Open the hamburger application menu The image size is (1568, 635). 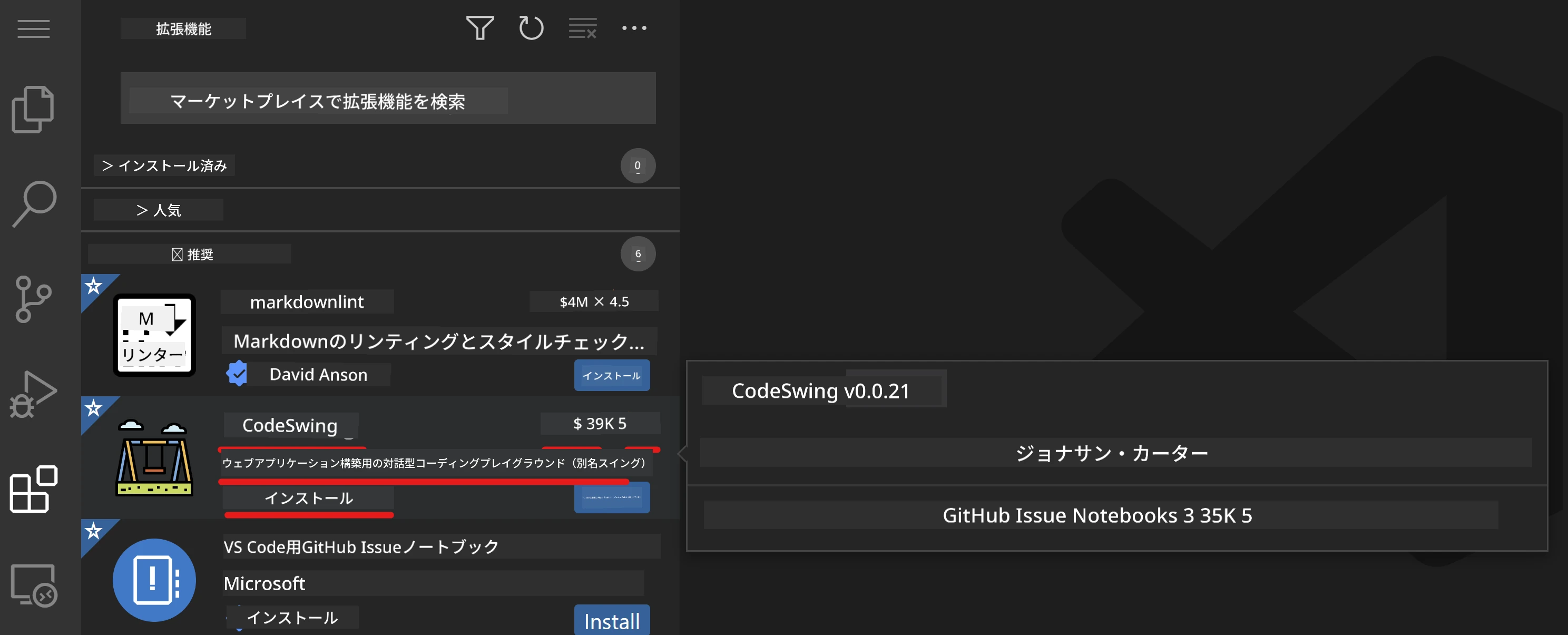pos(34,28)
